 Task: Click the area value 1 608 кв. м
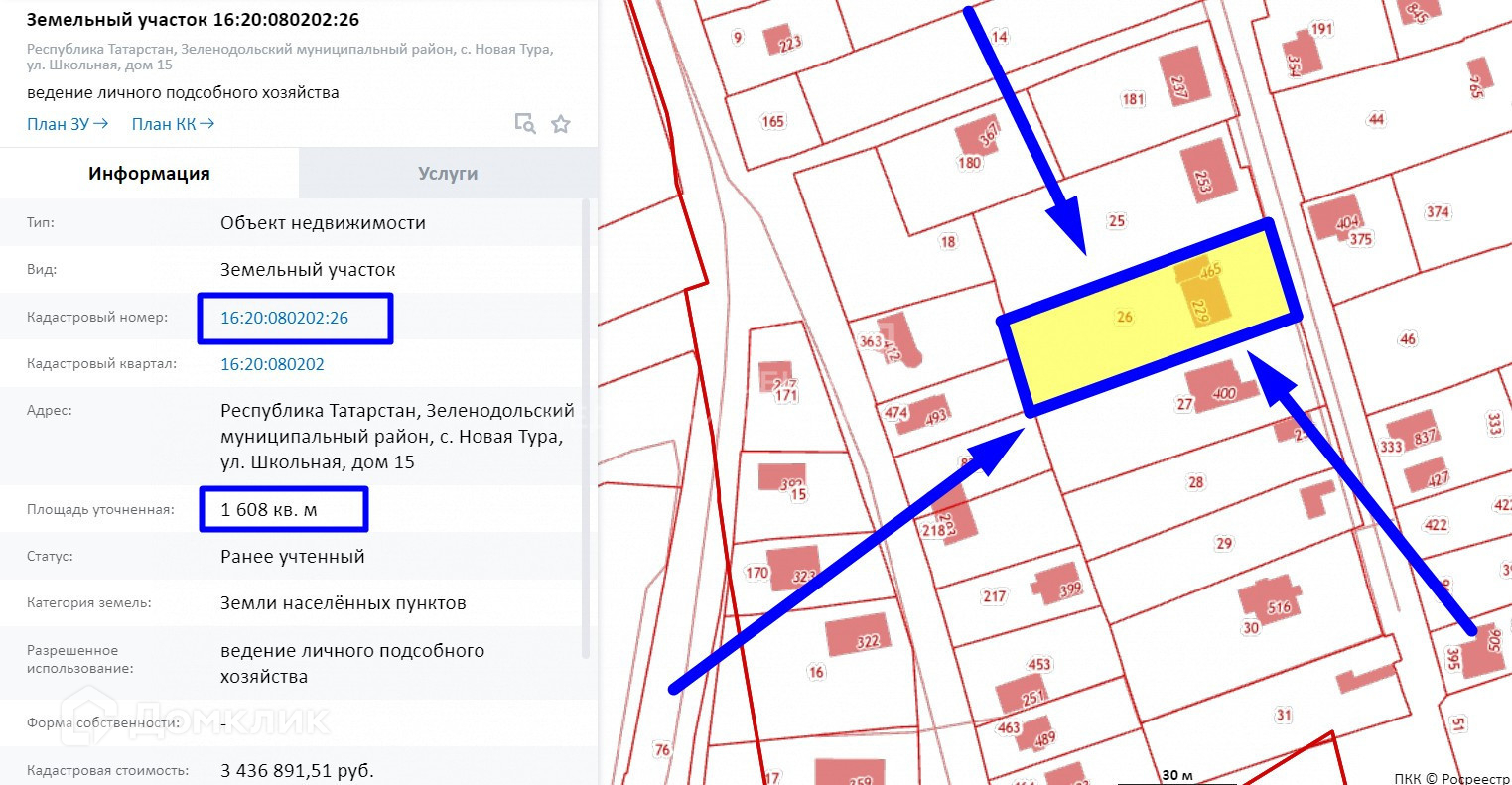(269, 510)
